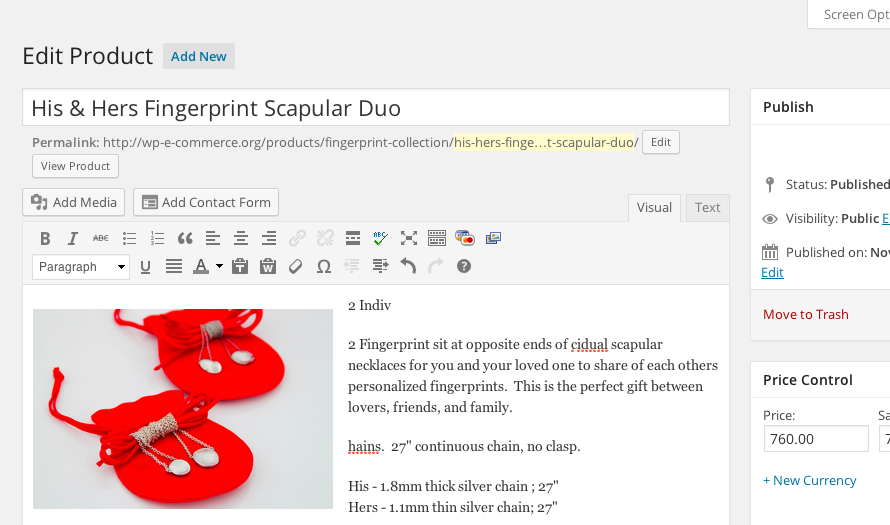
Task: Edit the permalink slug
Action: coord(661,142)
